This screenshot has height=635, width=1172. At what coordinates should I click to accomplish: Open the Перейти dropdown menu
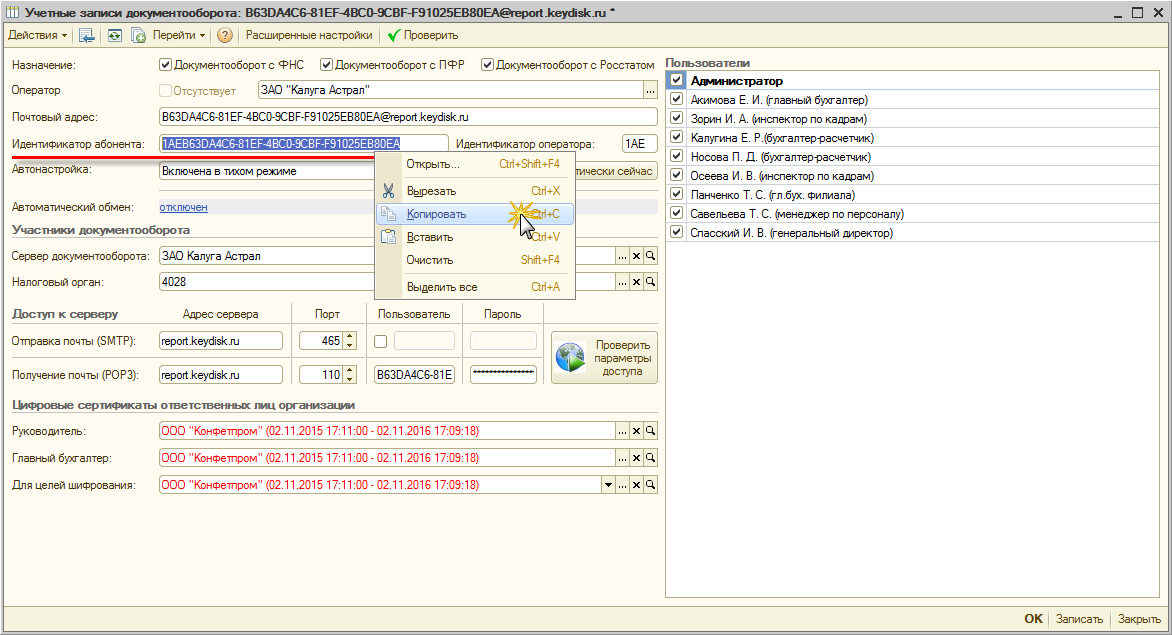coord(179,35)
